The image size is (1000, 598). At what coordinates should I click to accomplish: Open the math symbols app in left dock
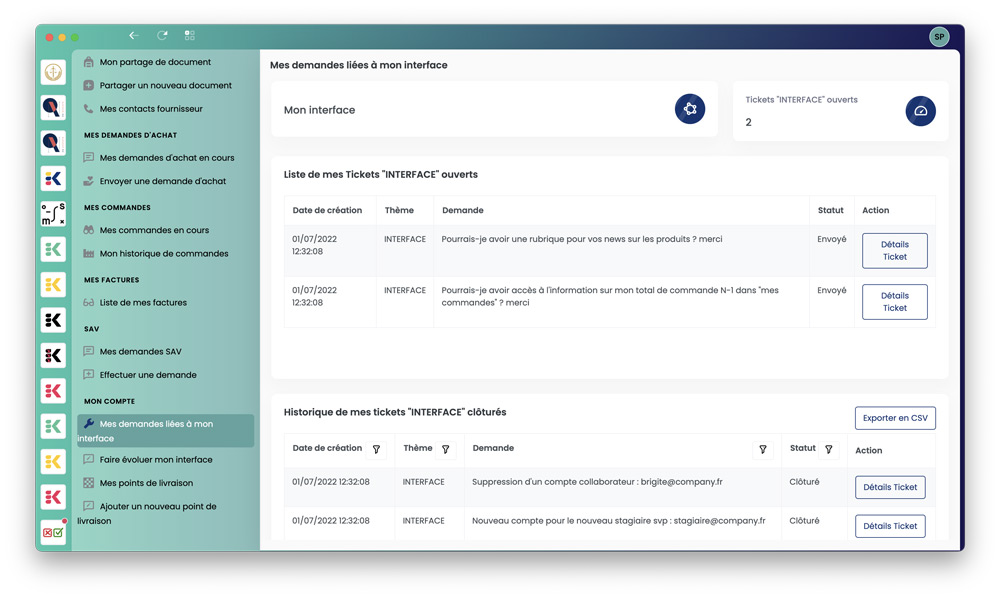coord(53,214)
